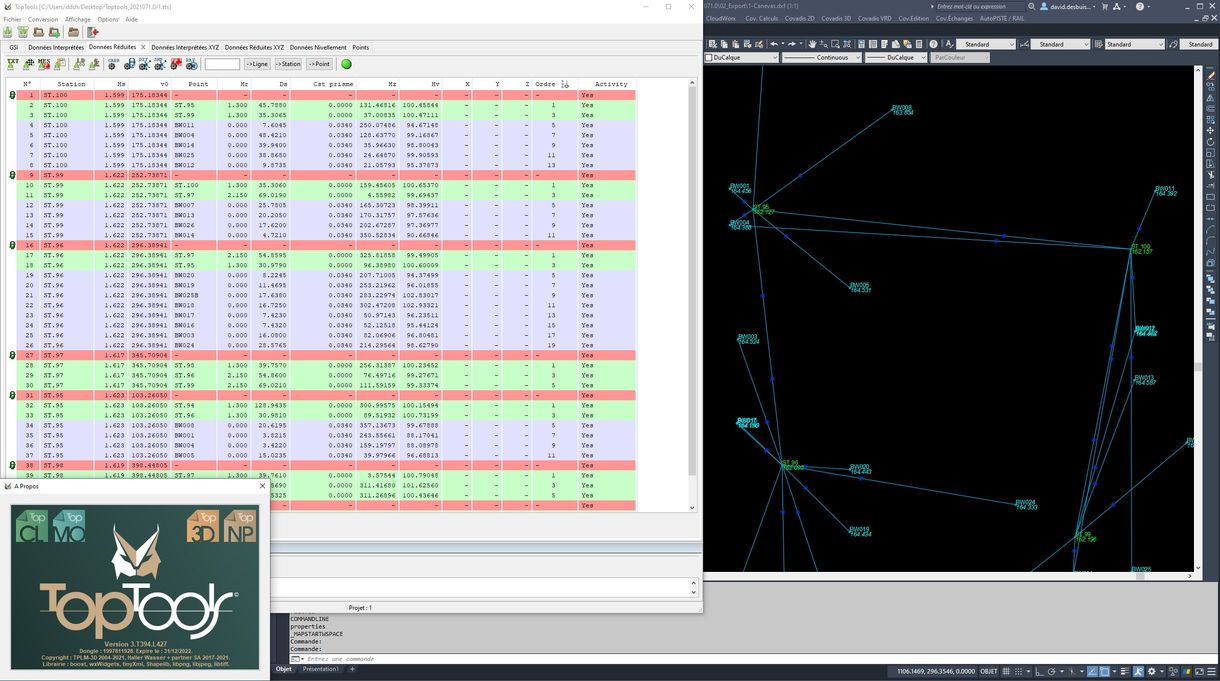
Task: Click the red cross tool icon in data toolbar
Action: tap(178, 64)
